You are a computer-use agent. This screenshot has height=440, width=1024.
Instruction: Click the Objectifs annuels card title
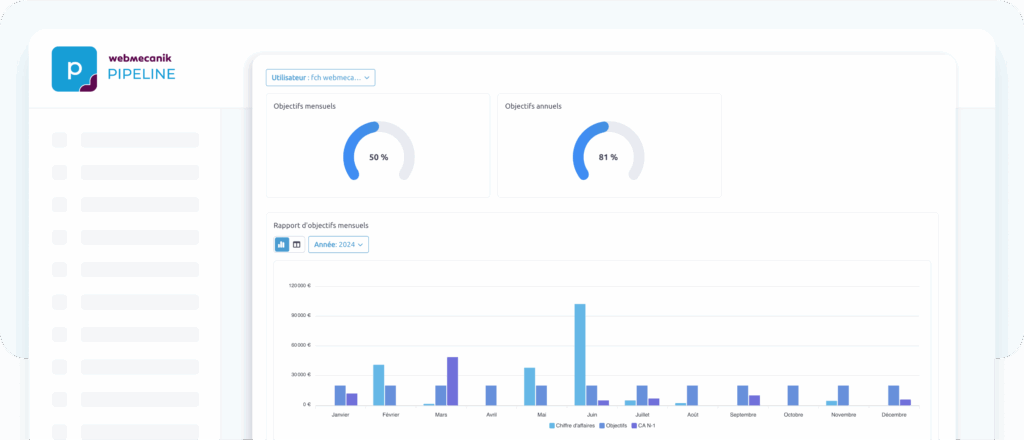coord(532,106)
